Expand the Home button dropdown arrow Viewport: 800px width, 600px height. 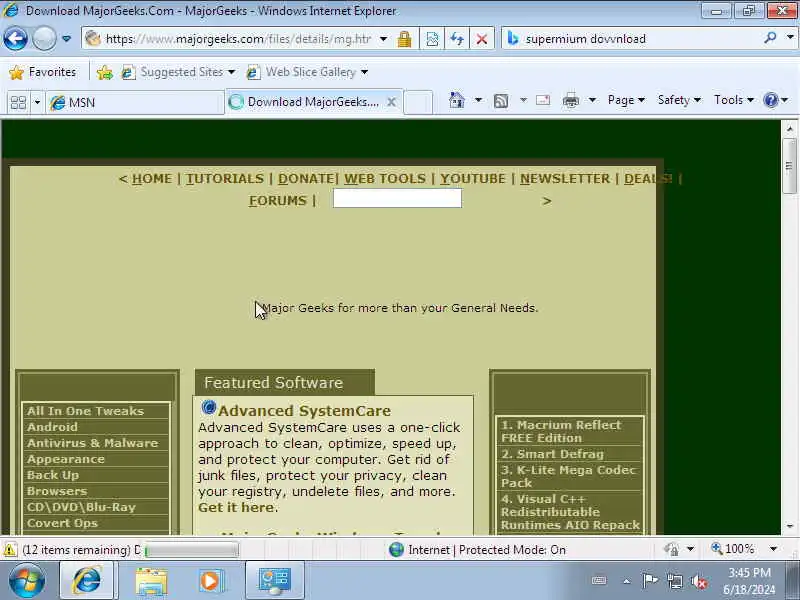478,100
